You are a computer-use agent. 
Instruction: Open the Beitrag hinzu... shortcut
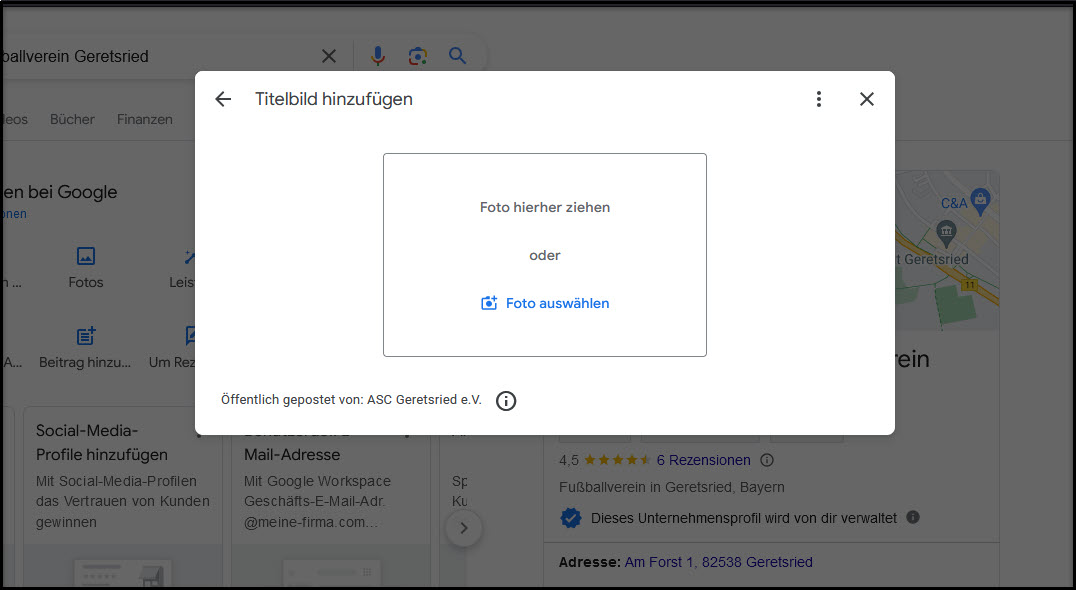pos(85,348)
